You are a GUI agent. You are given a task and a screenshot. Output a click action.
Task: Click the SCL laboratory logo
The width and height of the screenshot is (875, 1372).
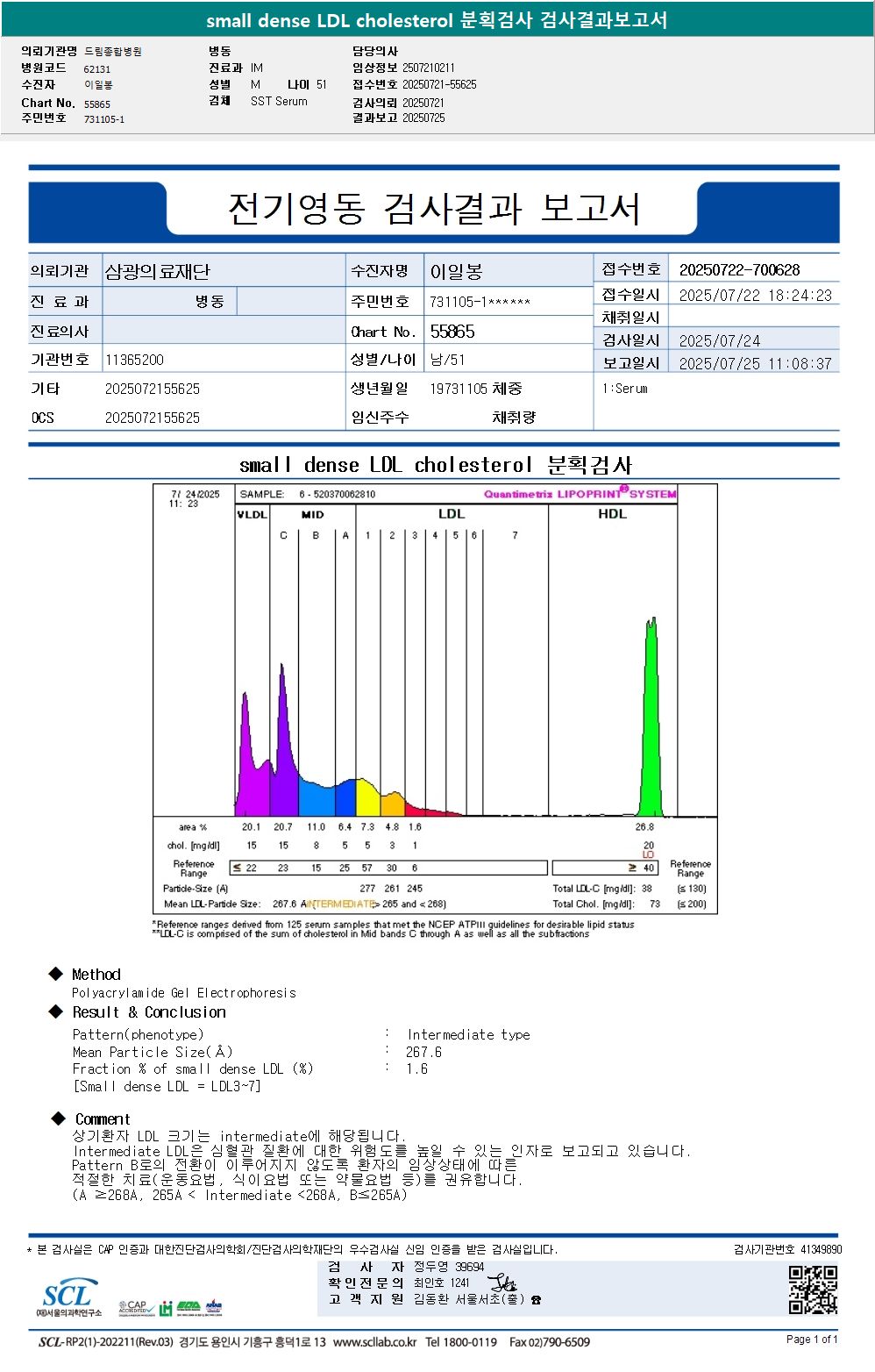[68, 1297]
